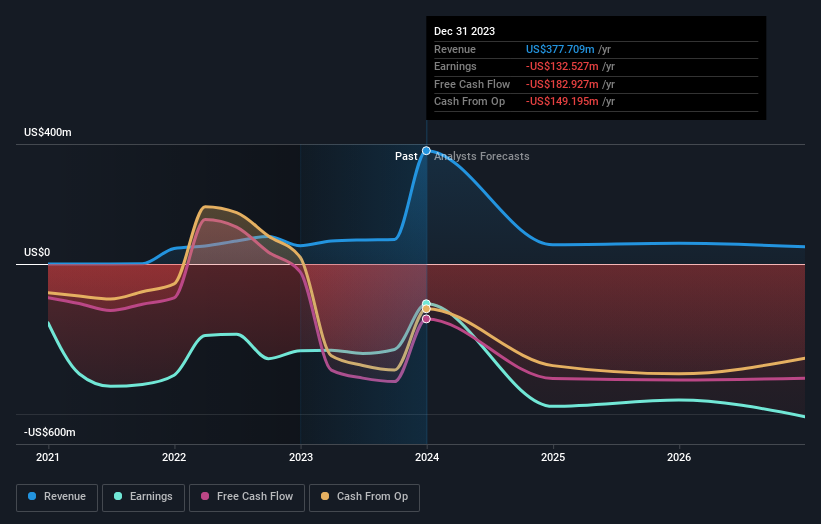This screenshot has height=524, width=821.
Task: Click the blue Revenue data point at 2024
Action: tap(426, 151)
